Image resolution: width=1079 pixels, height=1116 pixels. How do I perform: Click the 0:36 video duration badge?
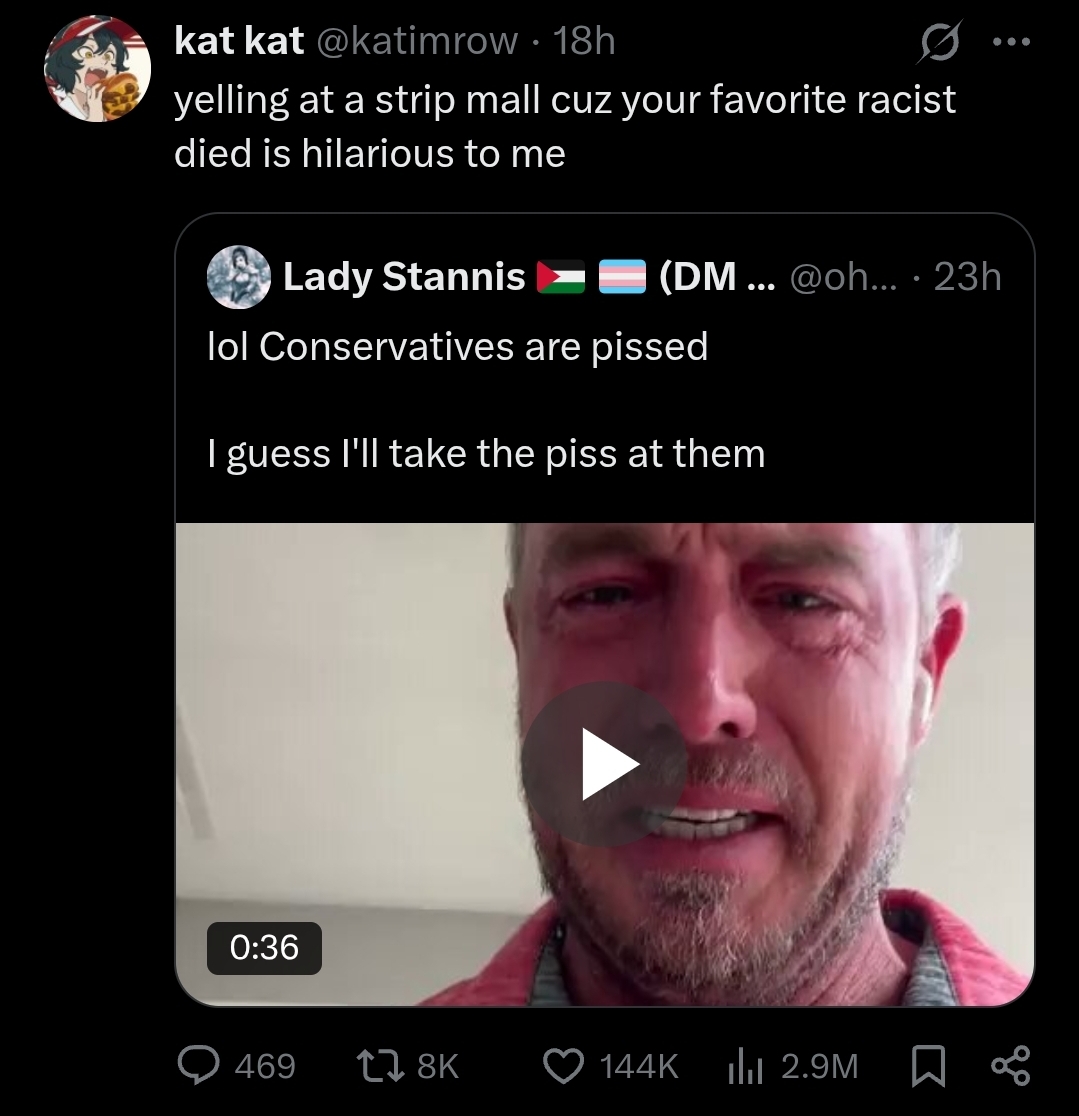264,947
